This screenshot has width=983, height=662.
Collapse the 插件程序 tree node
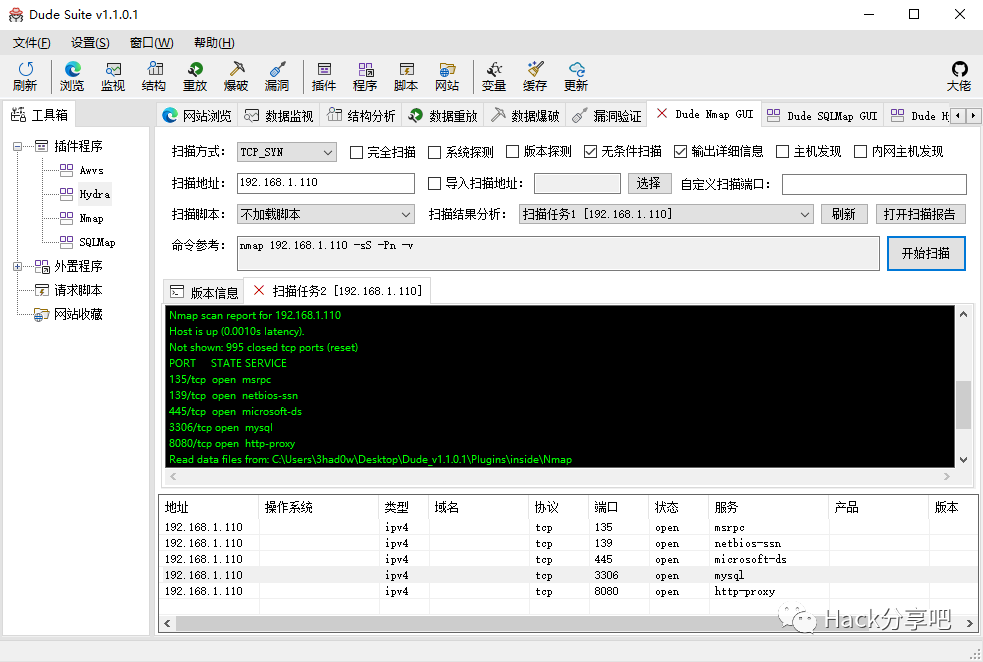(x=18, y=146)
